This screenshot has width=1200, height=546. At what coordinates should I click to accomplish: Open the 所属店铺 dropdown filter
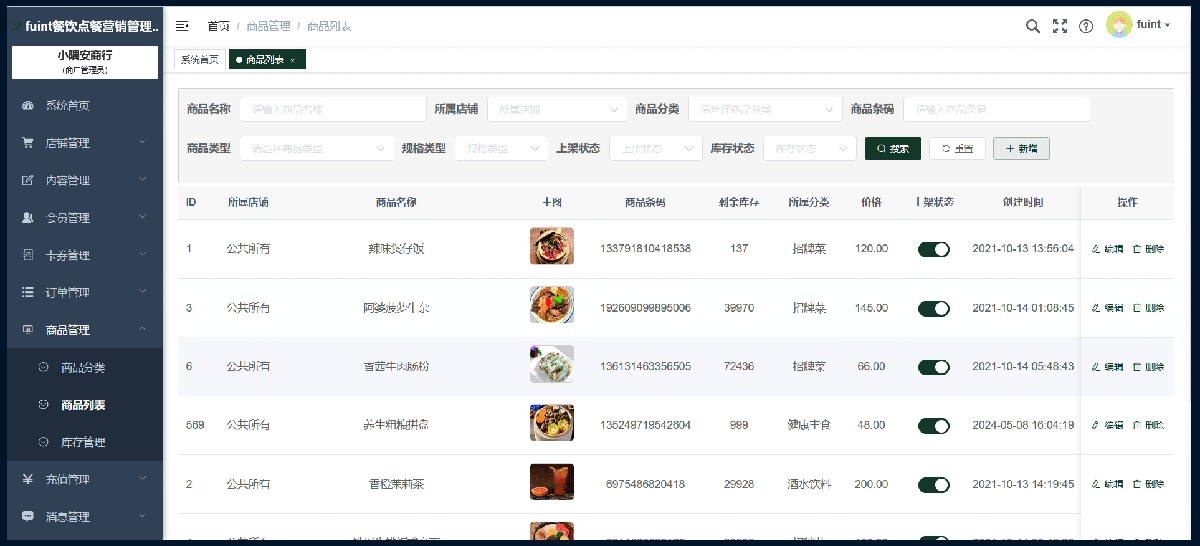point(558,109)
